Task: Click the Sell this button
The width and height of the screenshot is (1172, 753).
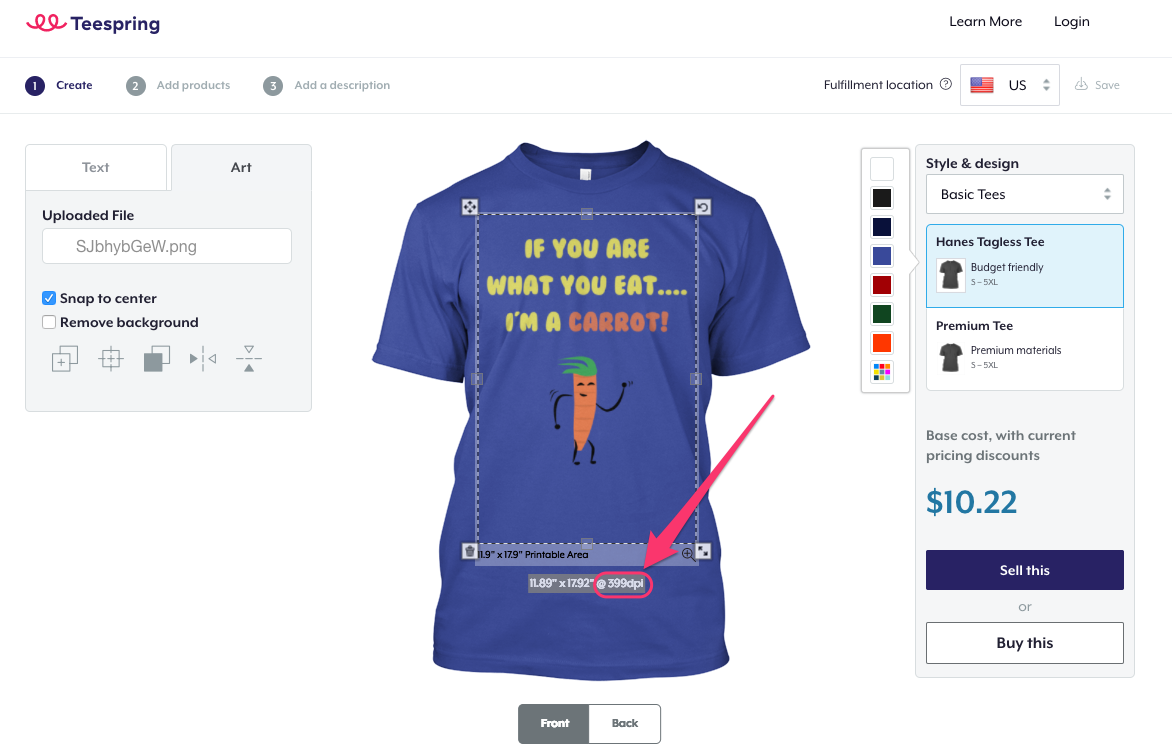Action: [1024, 570]
